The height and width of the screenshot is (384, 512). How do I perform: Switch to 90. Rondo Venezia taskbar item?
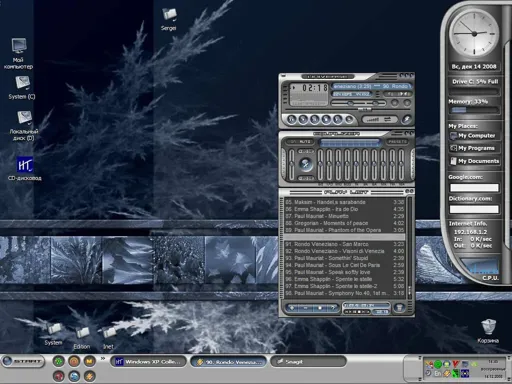(229, 362)
